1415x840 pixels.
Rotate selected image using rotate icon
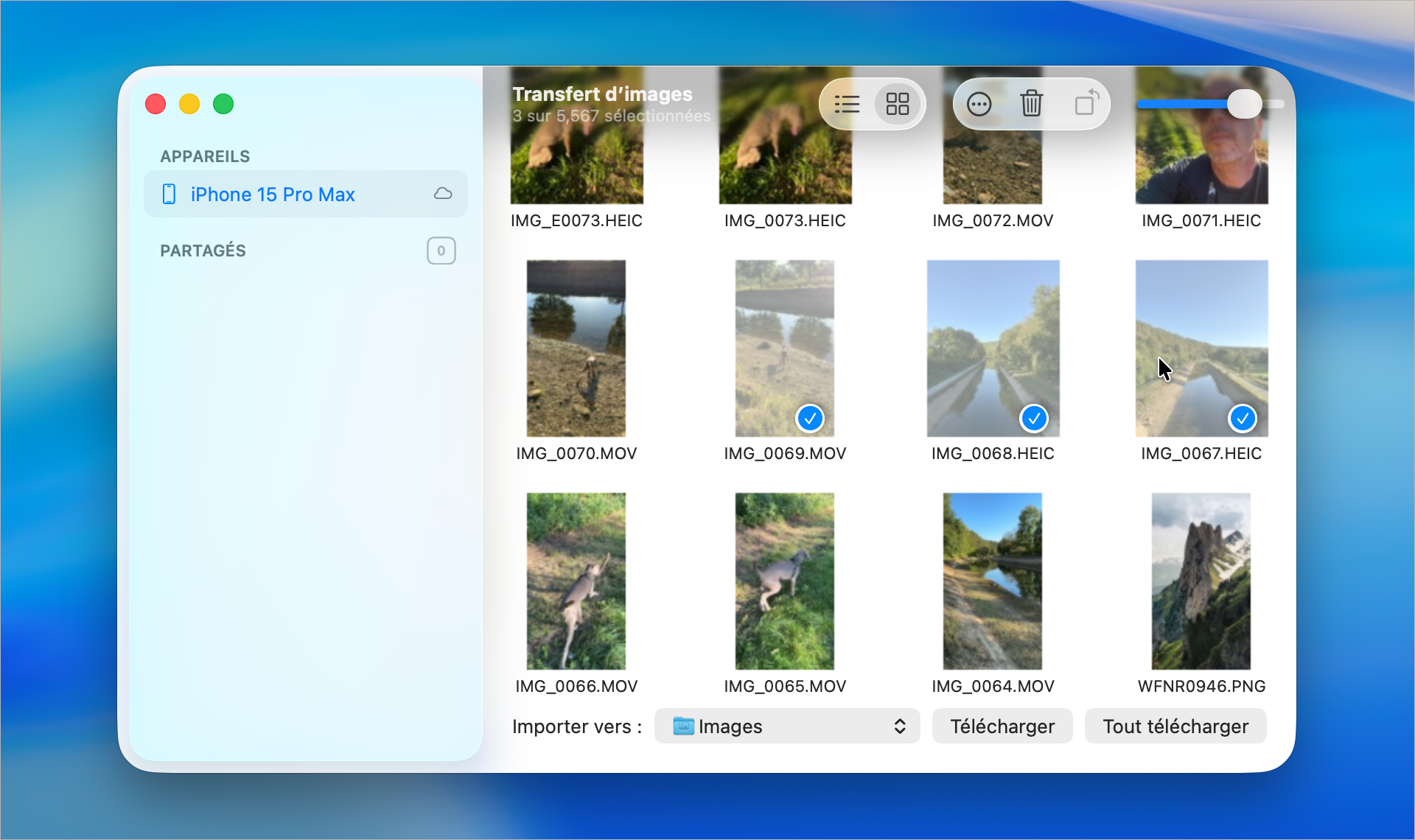[1085, 104]
